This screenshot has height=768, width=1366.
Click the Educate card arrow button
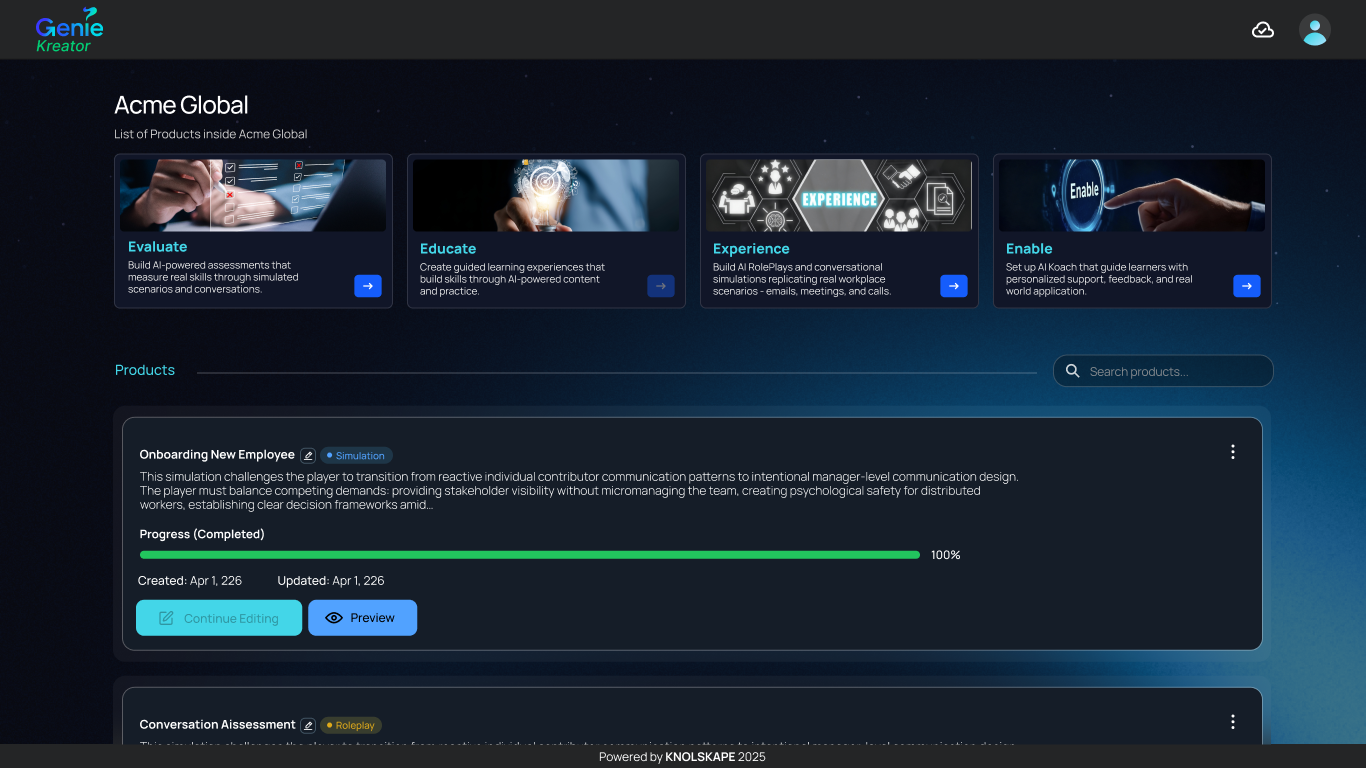pos(661,286)
